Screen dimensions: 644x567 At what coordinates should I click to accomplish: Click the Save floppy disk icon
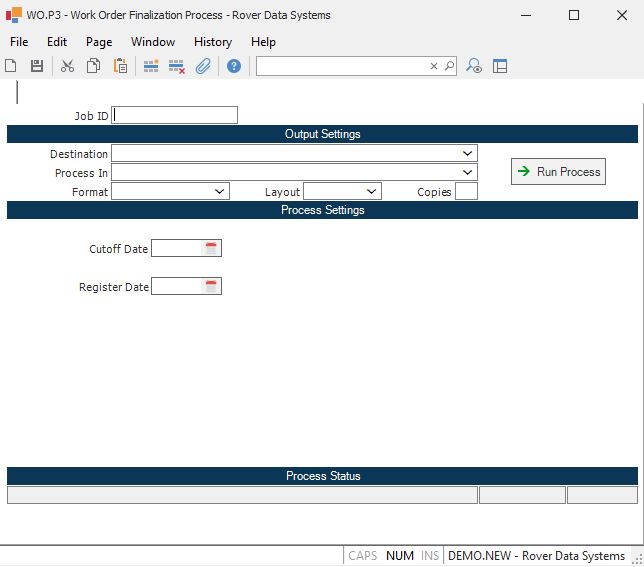click(37, 66)
